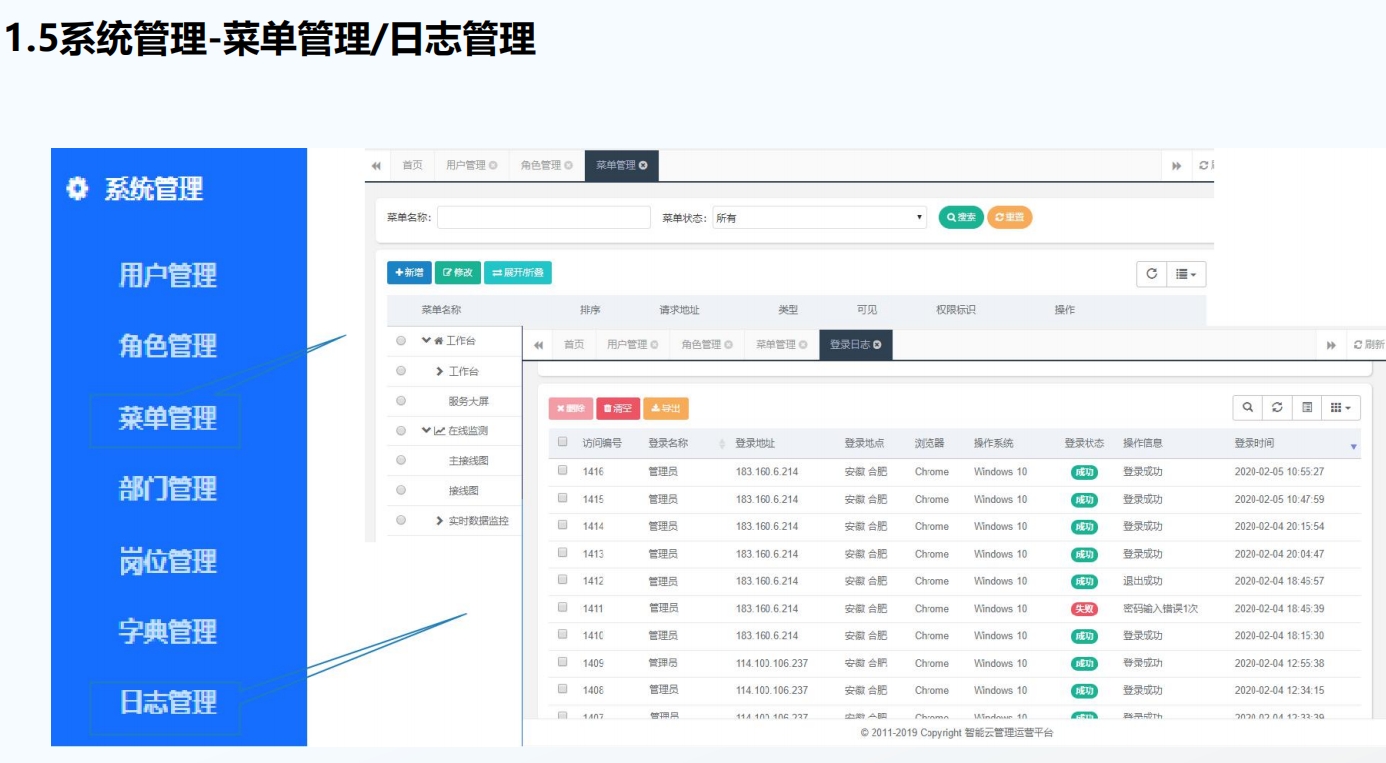Click the 菜单名称 text input field

[543, 218]
